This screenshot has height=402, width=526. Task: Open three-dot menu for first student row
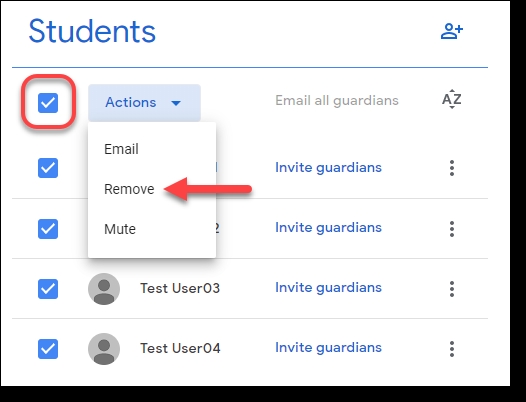tap(452, 168)
